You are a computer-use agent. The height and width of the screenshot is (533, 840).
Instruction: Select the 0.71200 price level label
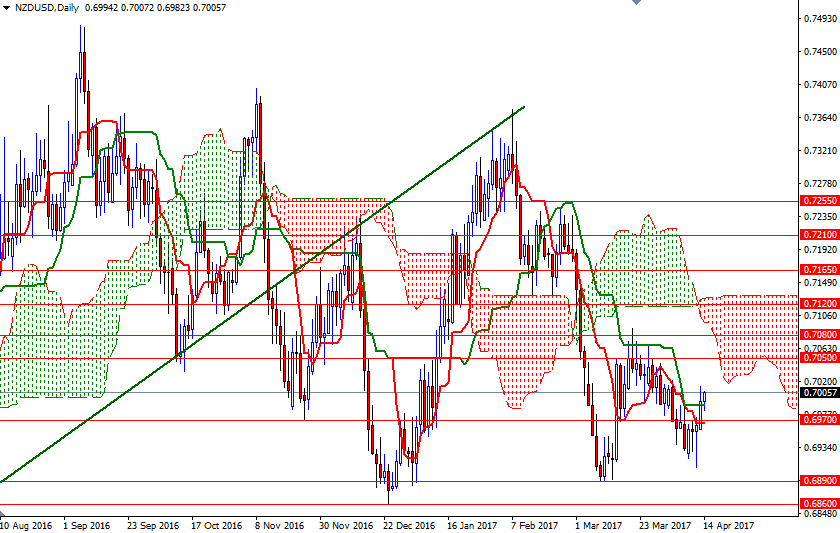(x=819, y=304)
